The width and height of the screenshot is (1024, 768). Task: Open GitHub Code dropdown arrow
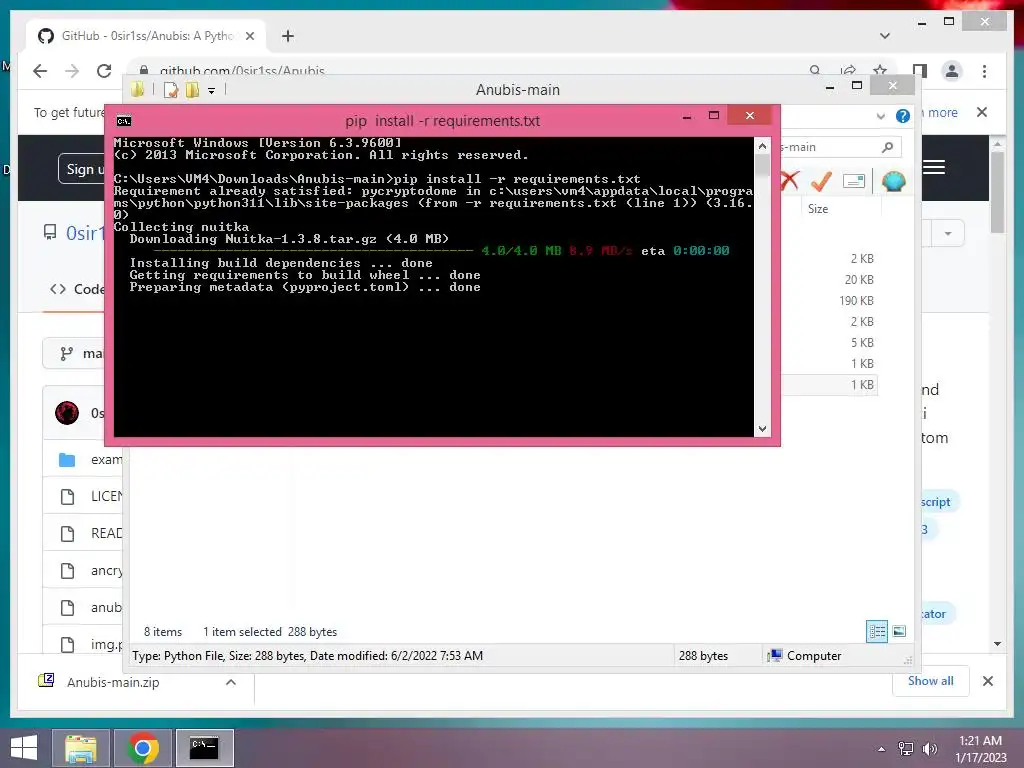(948, 233)
